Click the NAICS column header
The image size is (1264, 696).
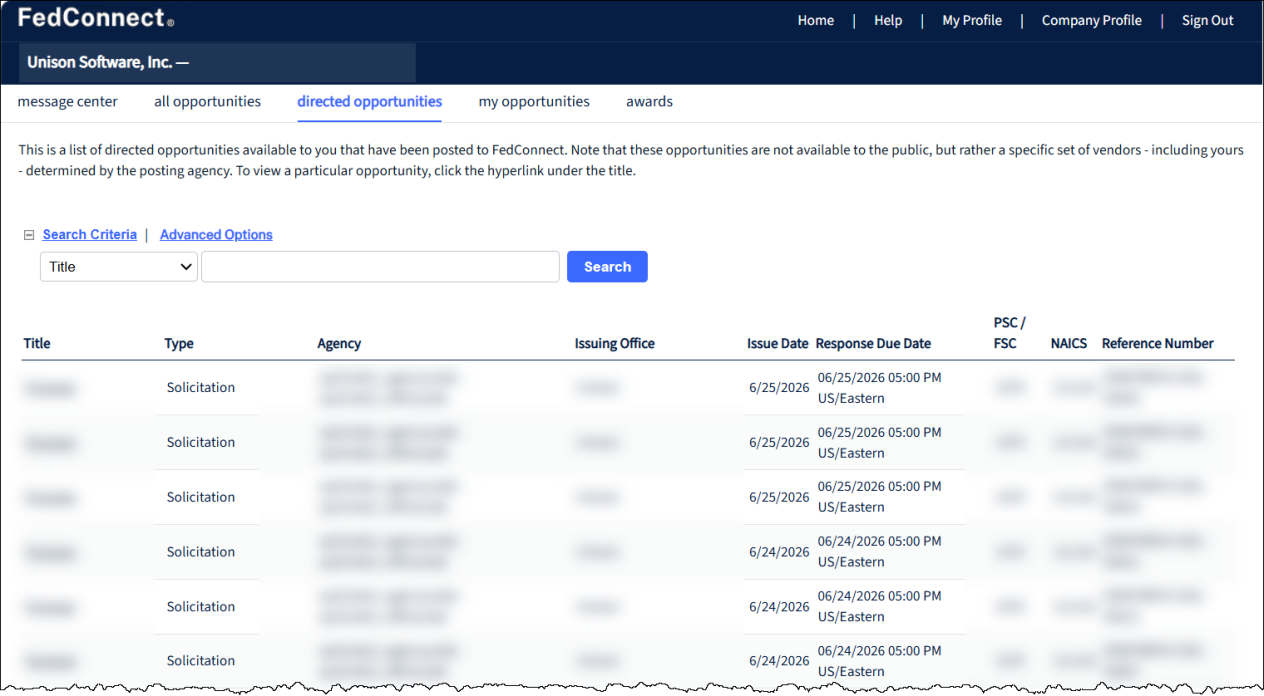(1069, 344)
